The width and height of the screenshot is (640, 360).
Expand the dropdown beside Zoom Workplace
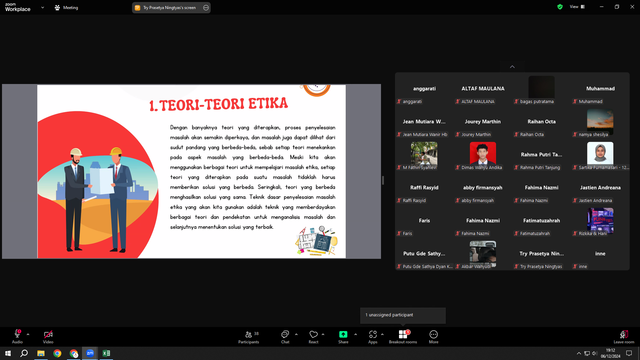tap(42, 7)
